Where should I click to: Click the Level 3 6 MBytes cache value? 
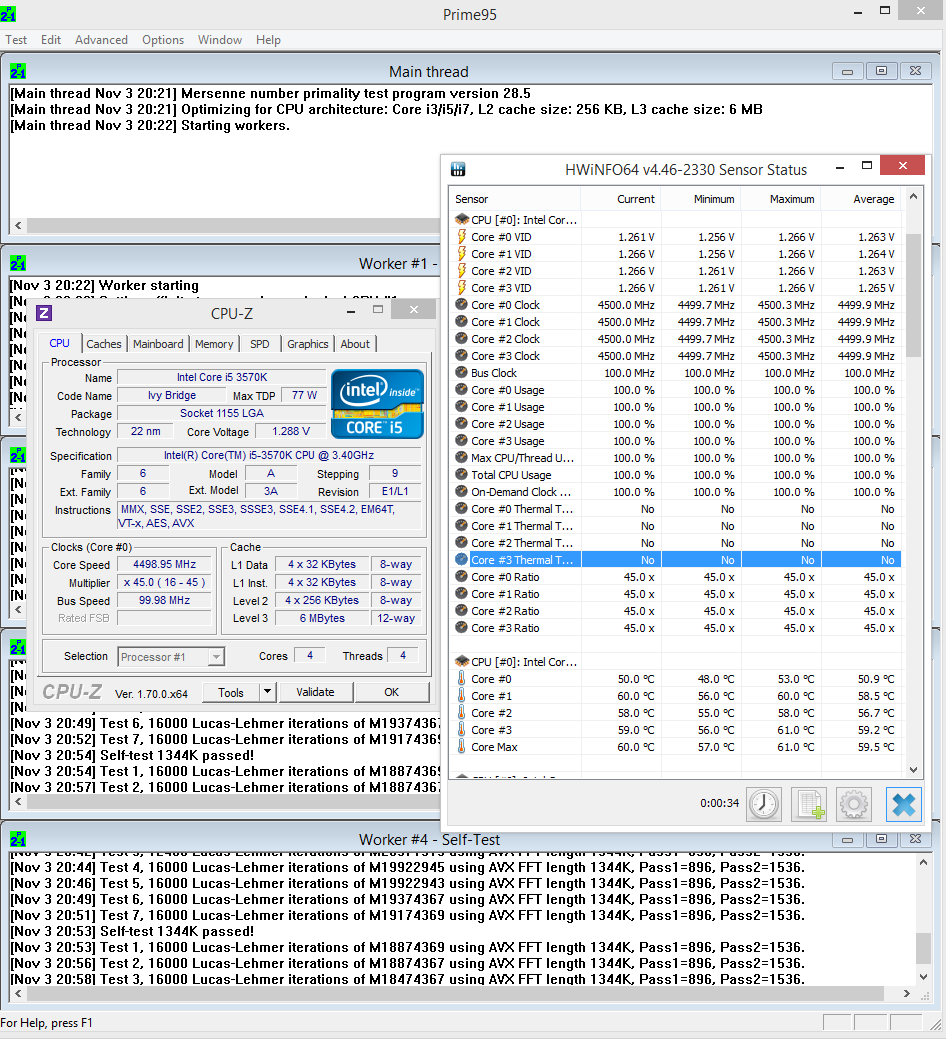[322, 618]
